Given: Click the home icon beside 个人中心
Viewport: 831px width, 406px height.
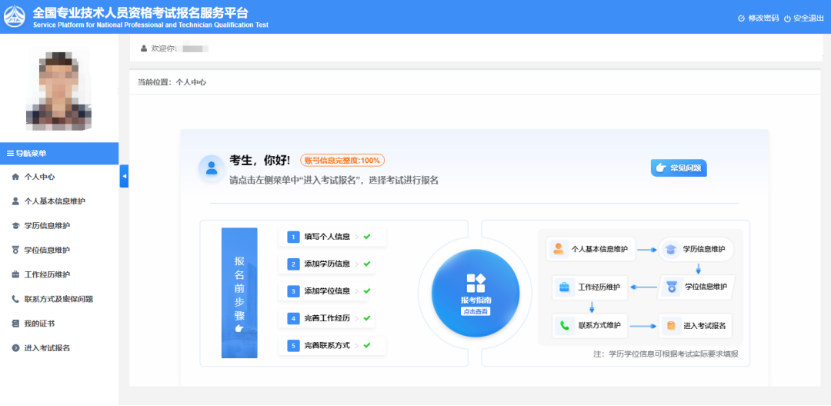Looking at the screenshot, I should click(15, 176).
